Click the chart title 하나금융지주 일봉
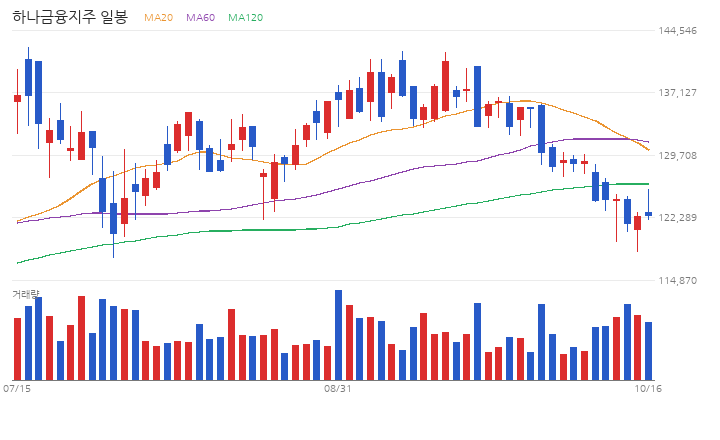 tap(70, 17)
